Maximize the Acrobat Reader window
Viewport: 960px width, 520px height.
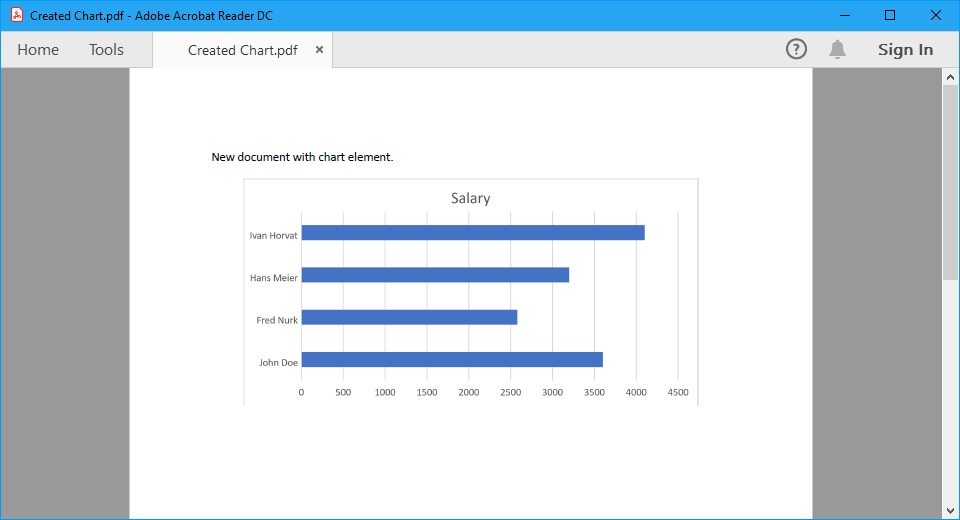click(890, 15)
